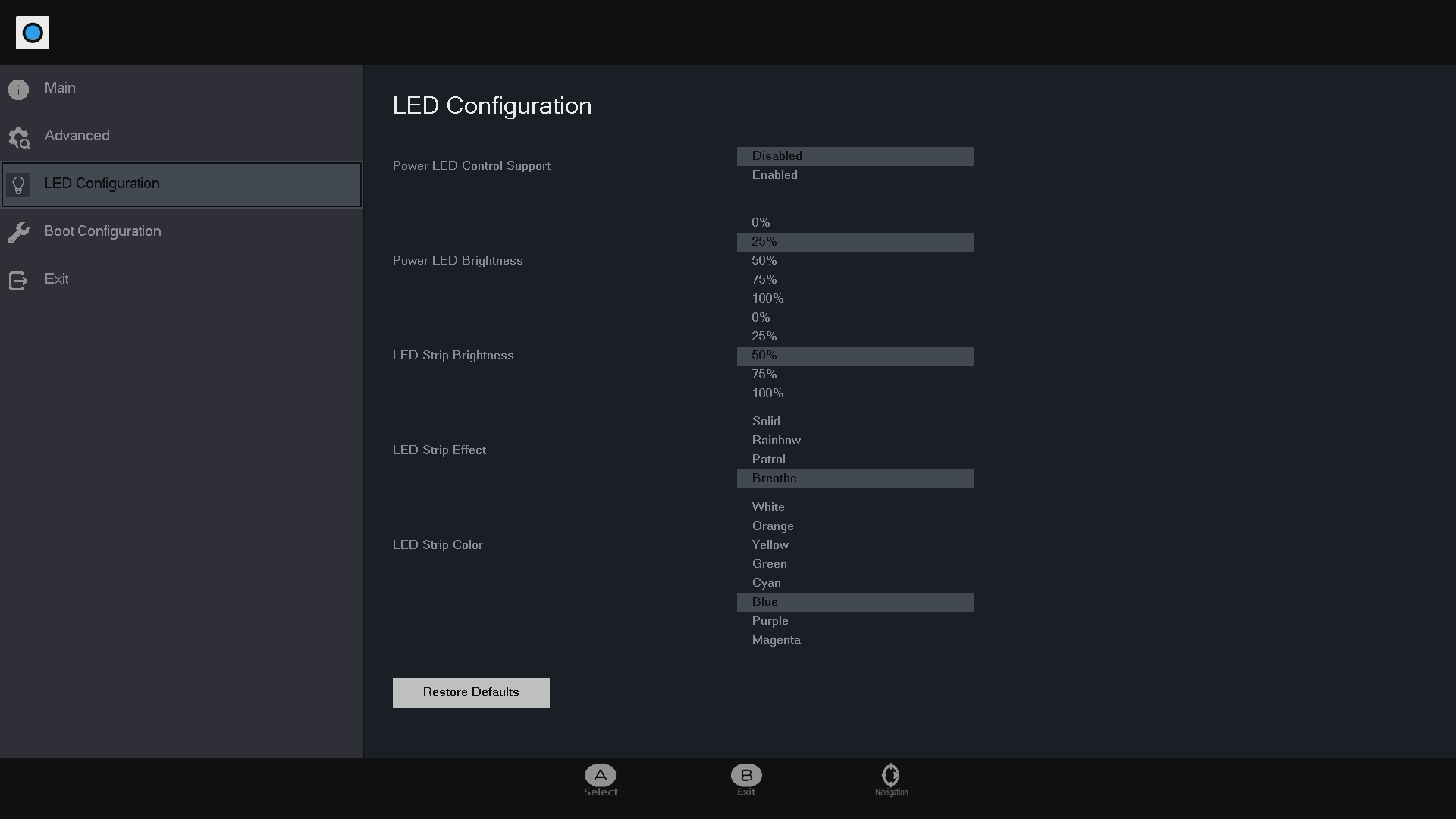Select Patrol LED Strip Effect
1456x819 pixels.
855,460
